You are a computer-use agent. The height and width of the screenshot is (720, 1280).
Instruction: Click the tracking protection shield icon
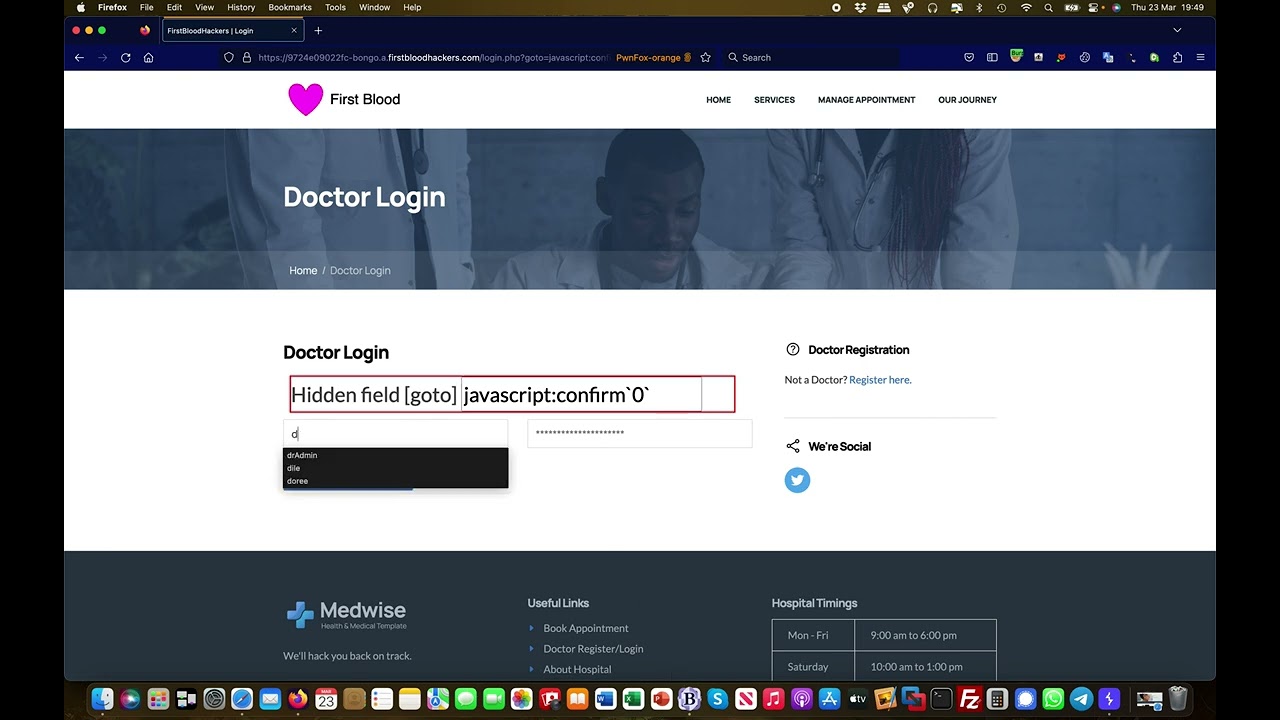coord(229,57)
